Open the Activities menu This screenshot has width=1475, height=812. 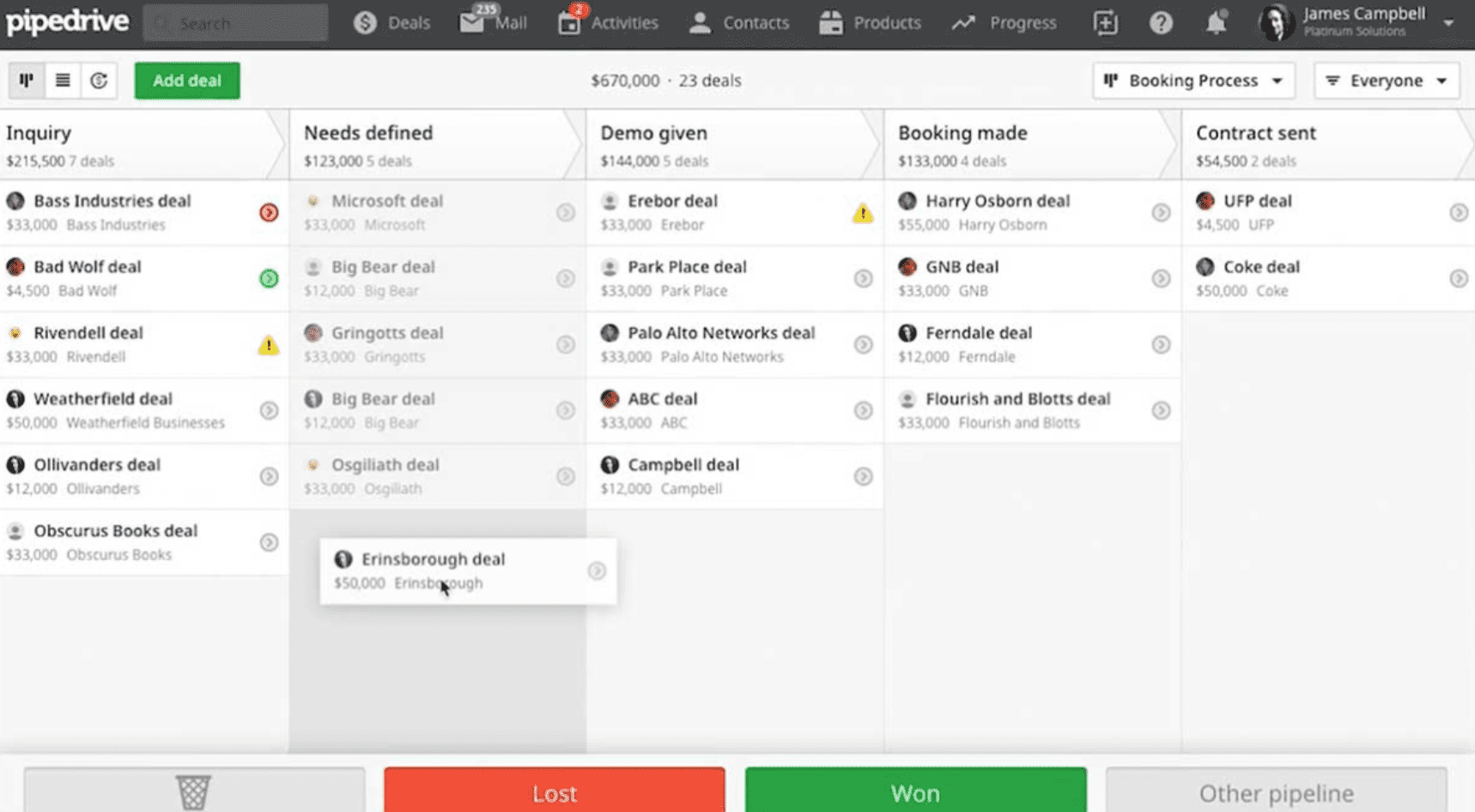(608, 23)
